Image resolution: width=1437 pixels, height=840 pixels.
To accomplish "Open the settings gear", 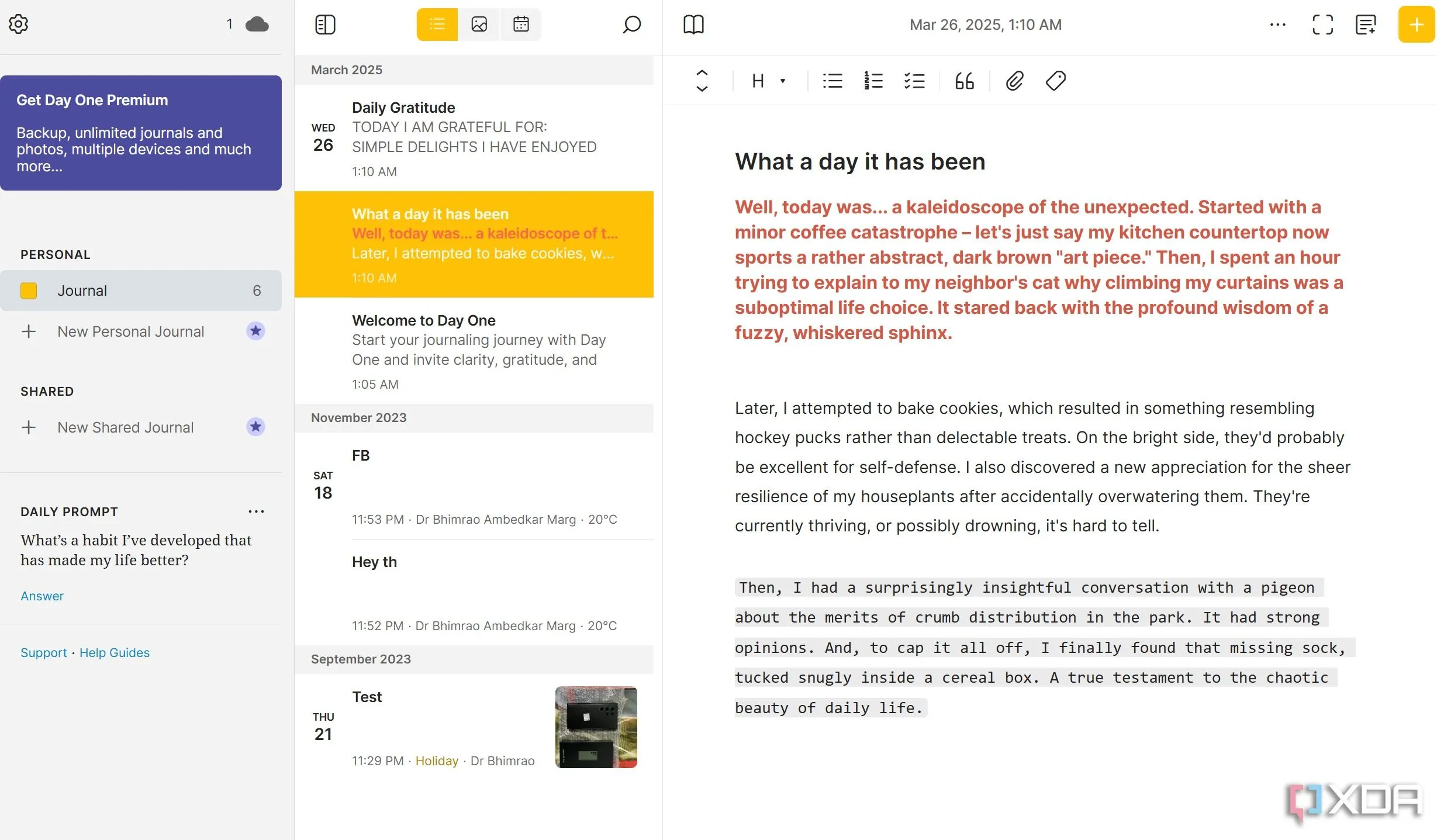I will (19, 24).
